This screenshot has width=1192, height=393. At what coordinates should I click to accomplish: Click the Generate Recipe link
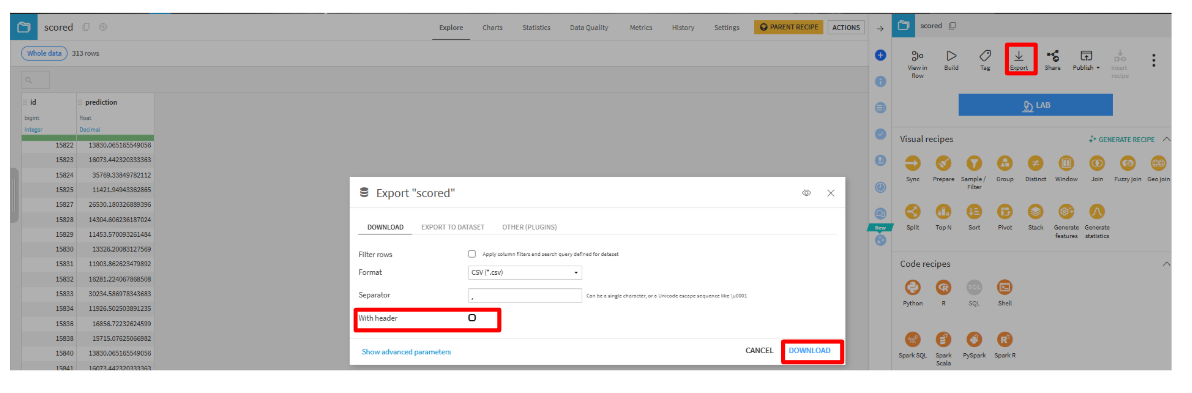1121,139
